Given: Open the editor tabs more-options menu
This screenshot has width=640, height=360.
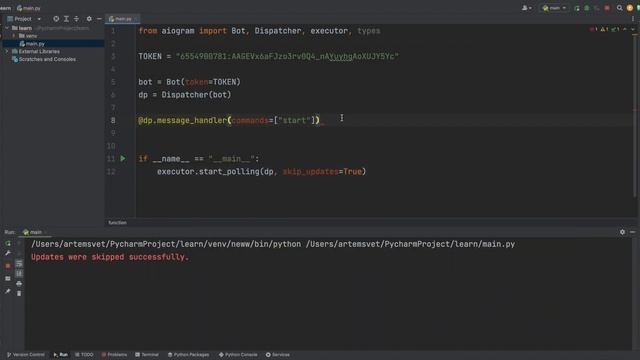Looking at the screenshot, I should point(633,19).
